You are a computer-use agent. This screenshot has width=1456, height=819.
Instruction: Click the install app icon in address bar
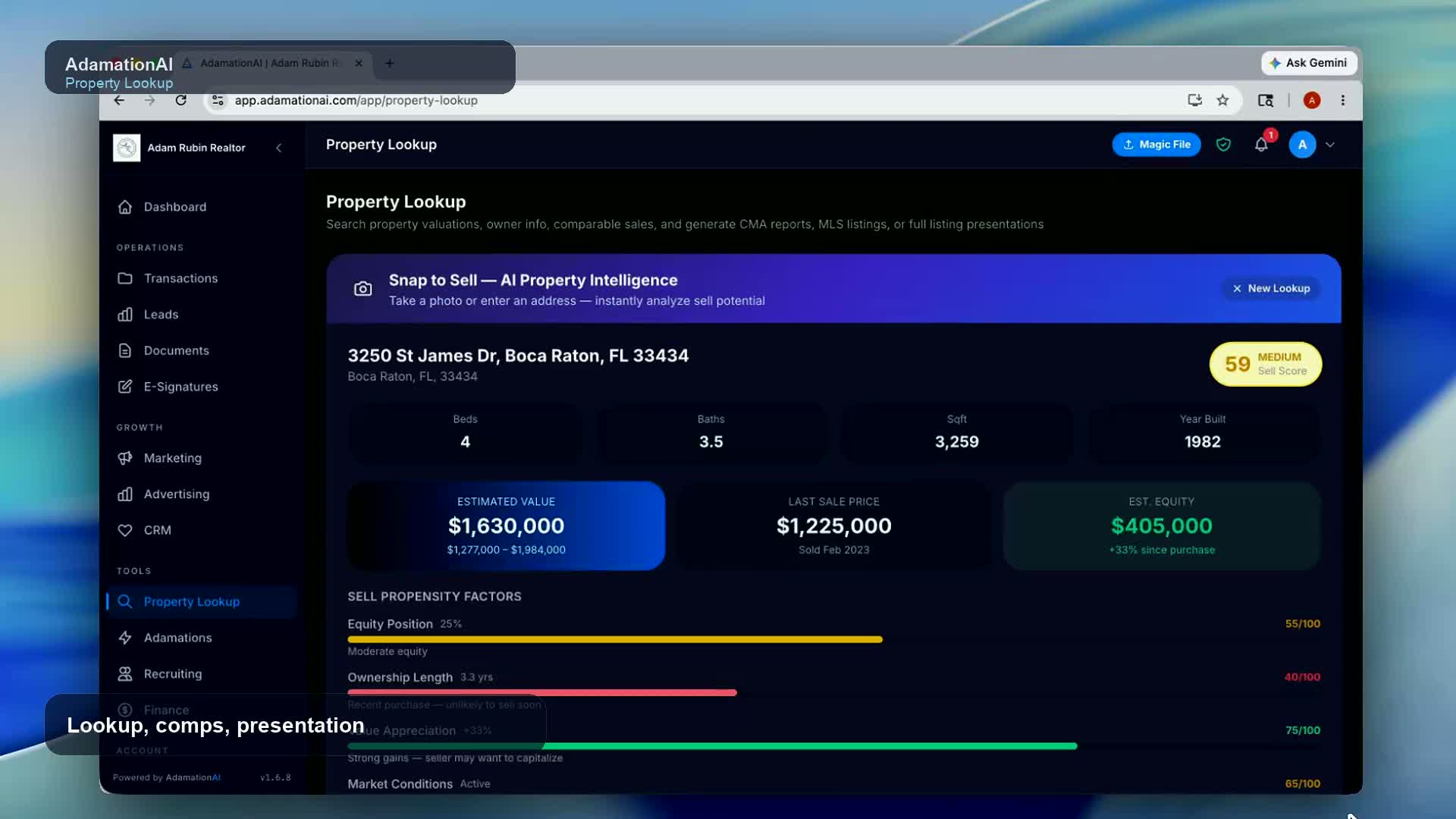[x=1194, y=100]
